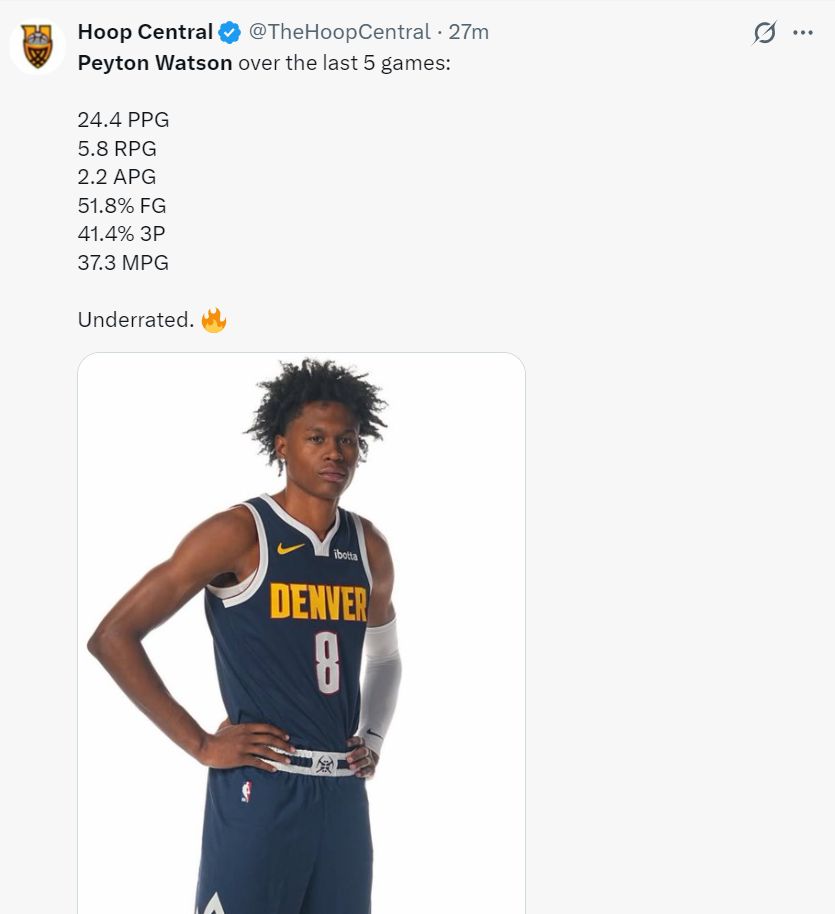835x914 pixels.
Task: Click the bold Peyton Watson text
Action: pos(155,62)
